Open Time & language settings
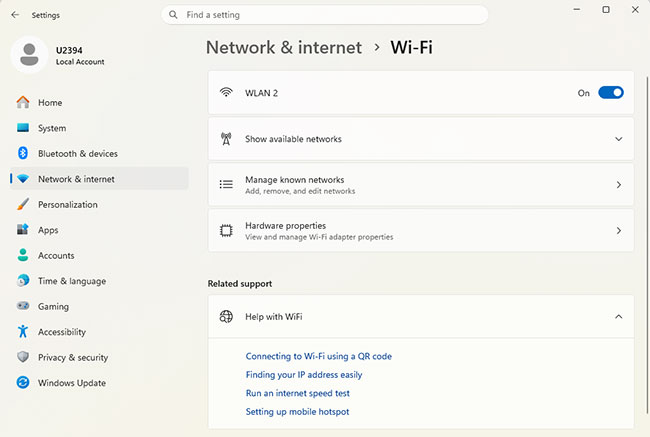The width and height of the screenshot is (650, 437). [99, 281]
